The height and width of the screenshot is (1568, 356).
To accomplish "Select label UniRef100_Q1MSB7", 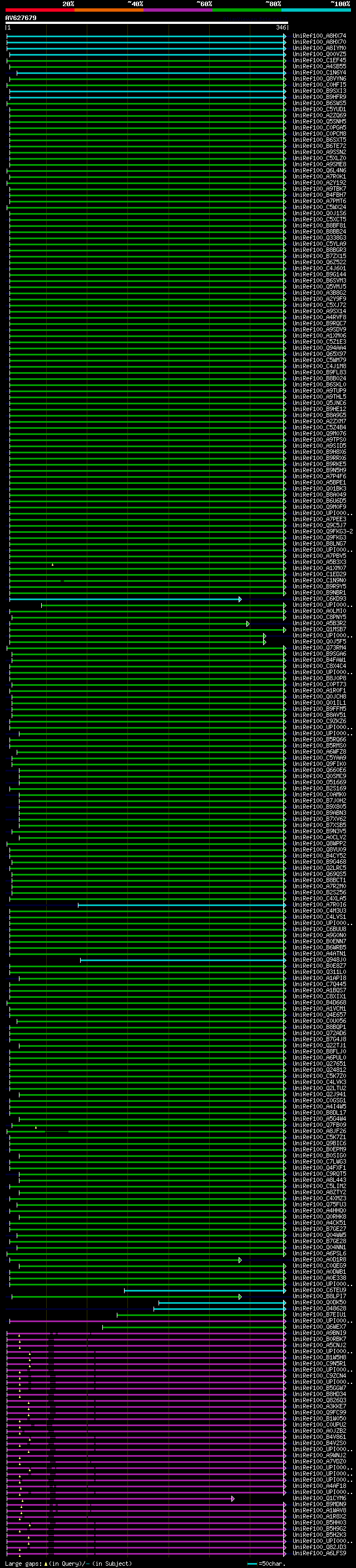I will pyautogui.click(x=319, y=630).
